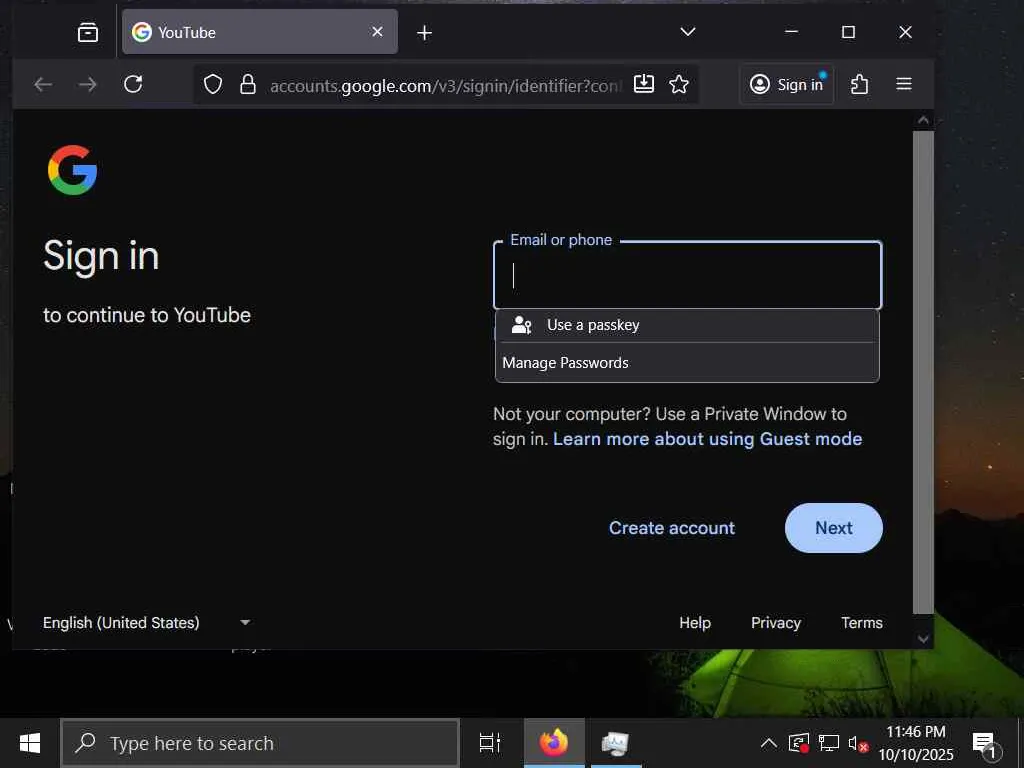Open the tray icon with red badge

click(799, 743)
